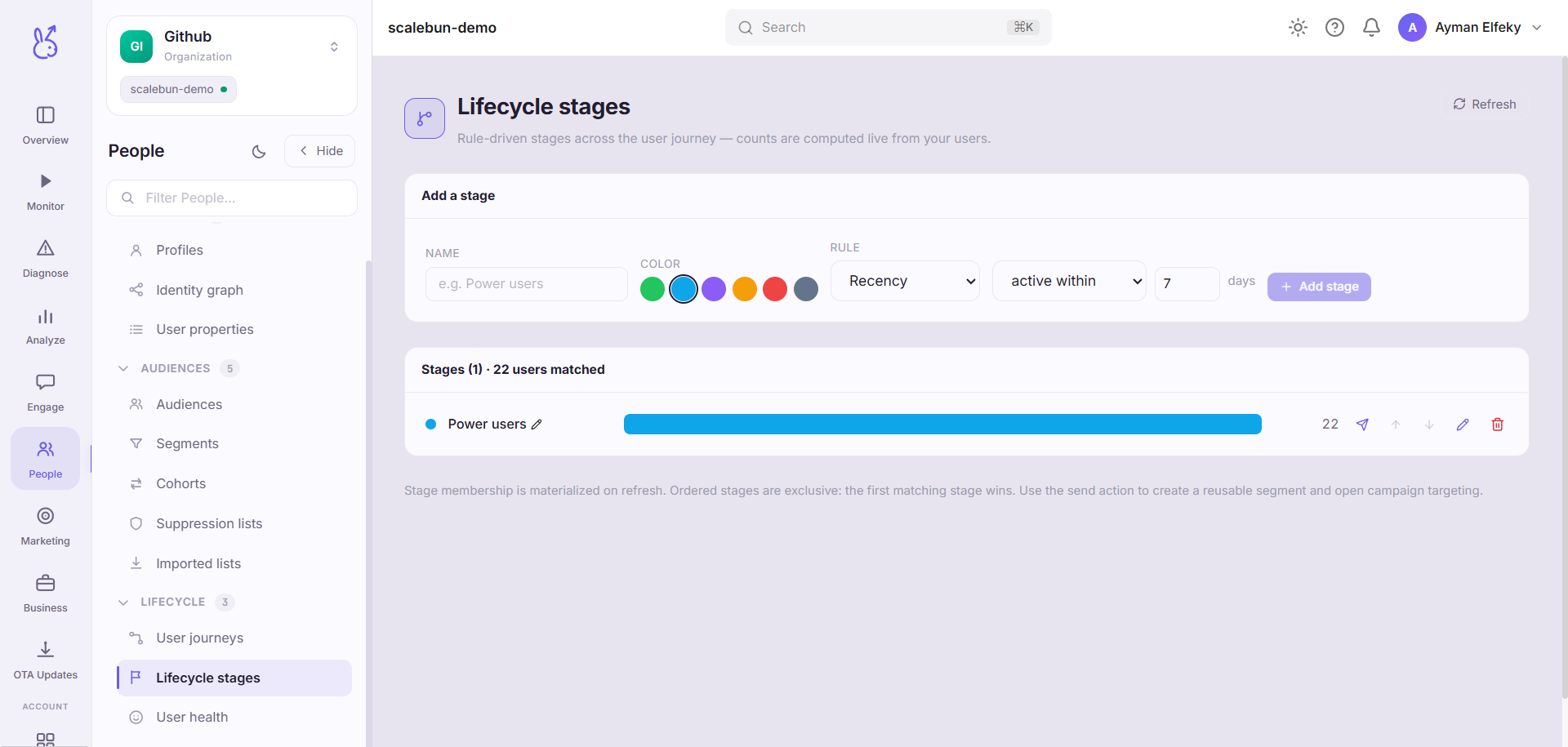Focus the stage NAME input field
Image resolution: width=1568 pixels, height=747 pixels.
click(527, 284)
